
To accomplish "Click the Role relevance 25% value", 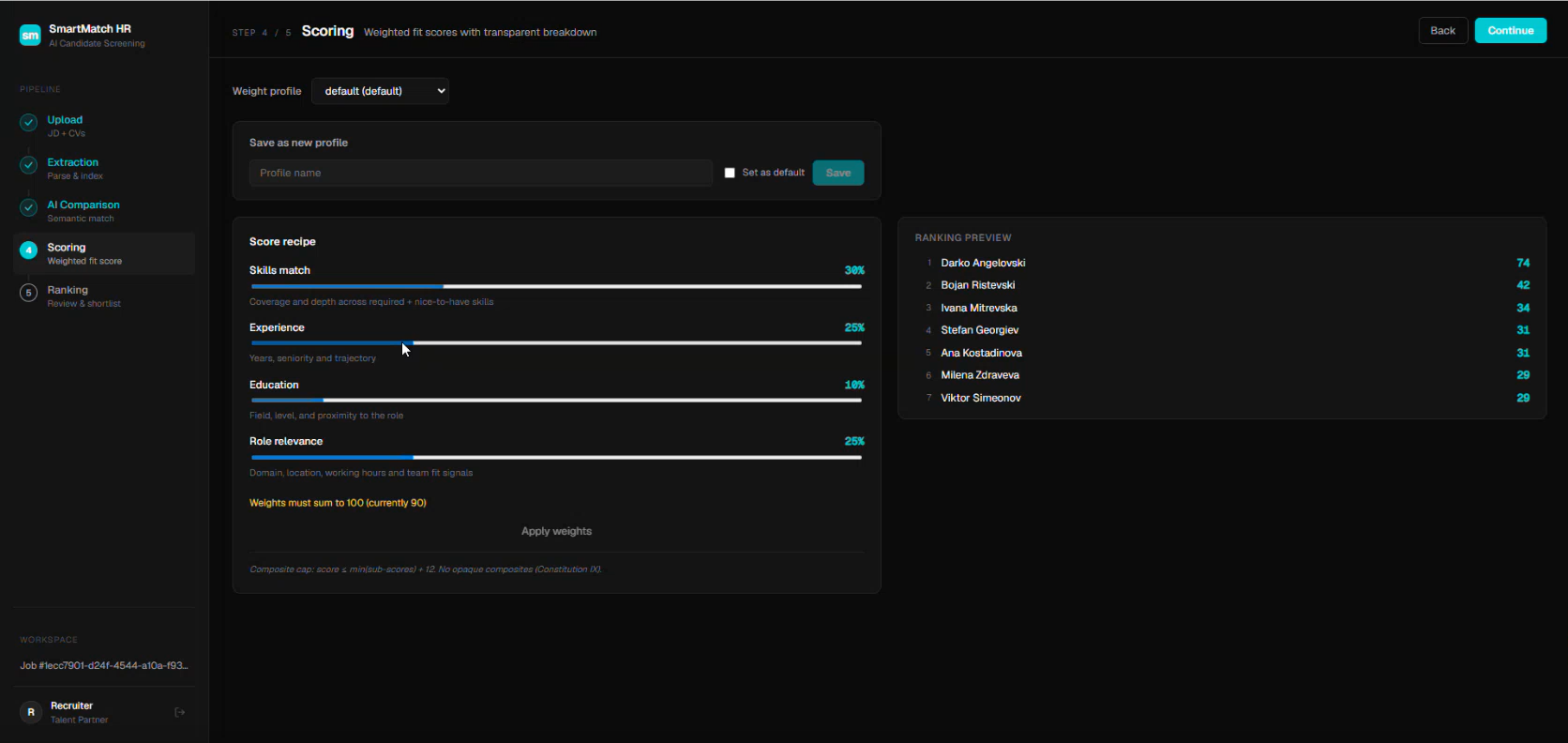I will point(854,441).
